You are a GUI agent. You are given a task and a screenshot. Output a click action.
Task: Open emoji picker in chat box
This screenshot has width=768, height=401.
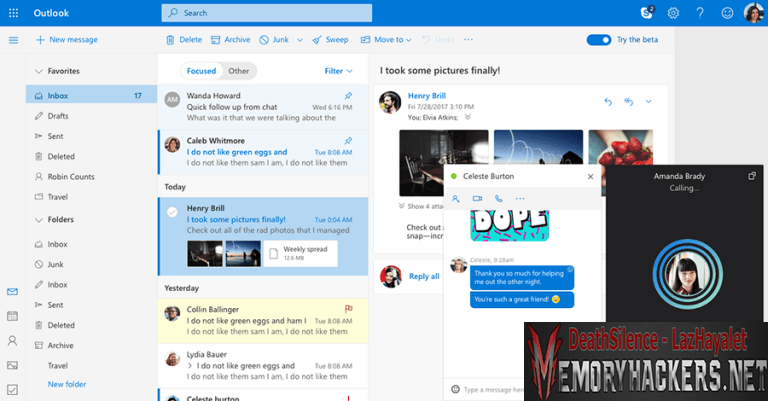pyautogui.click(x=456, y=389)
